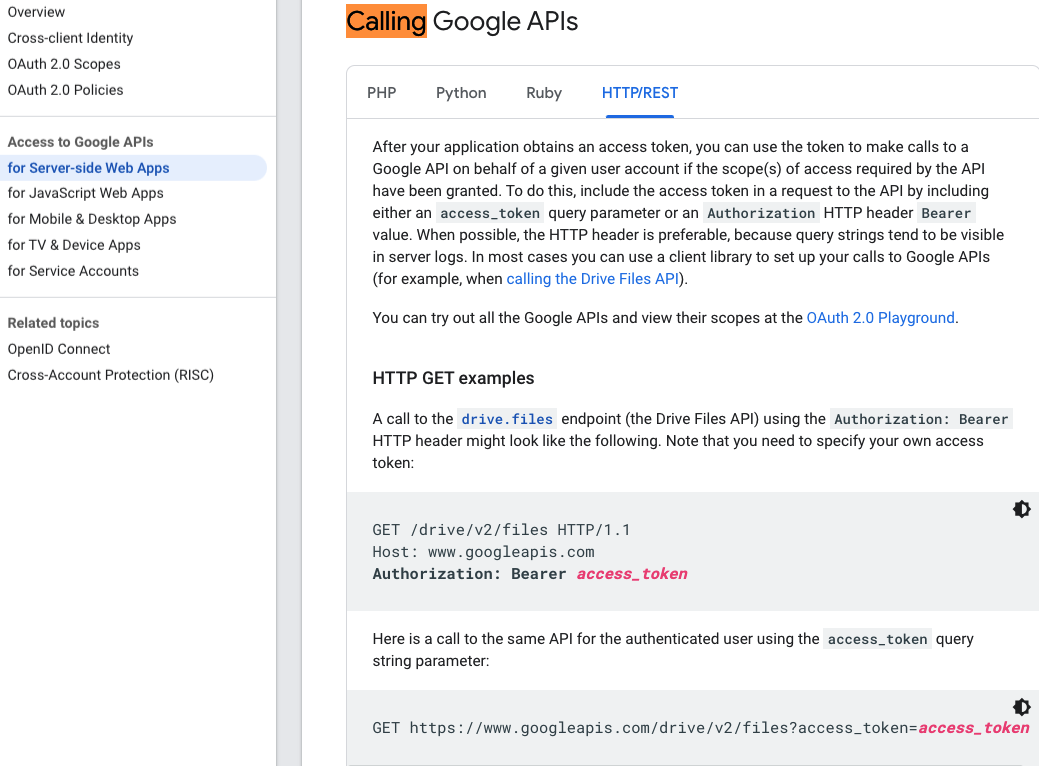This screenshot has width=1039, height=766.
Task: Open for Service Accounts page
Action: click(73, 271)
